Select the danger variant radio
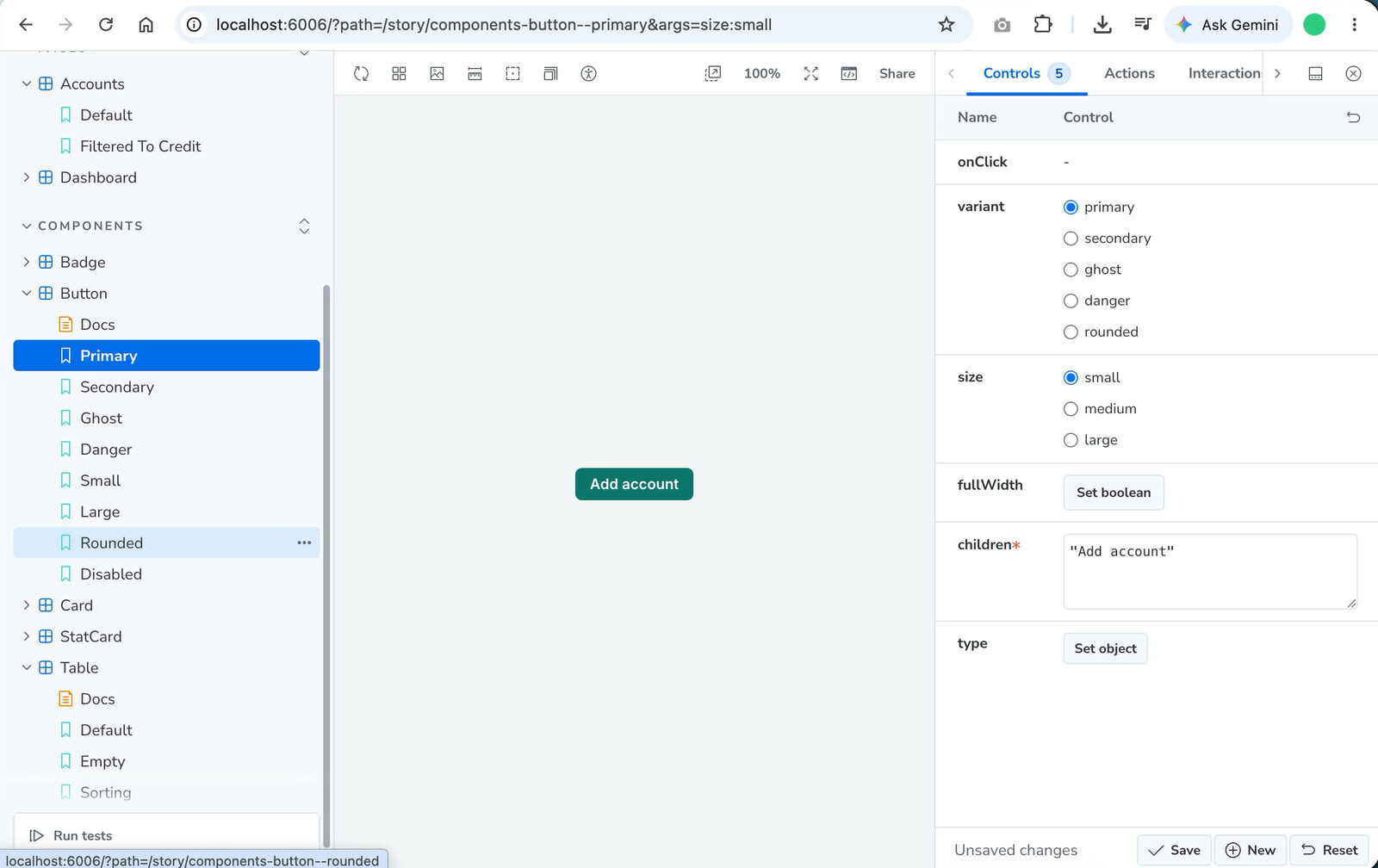 [x=1071, y=301]
